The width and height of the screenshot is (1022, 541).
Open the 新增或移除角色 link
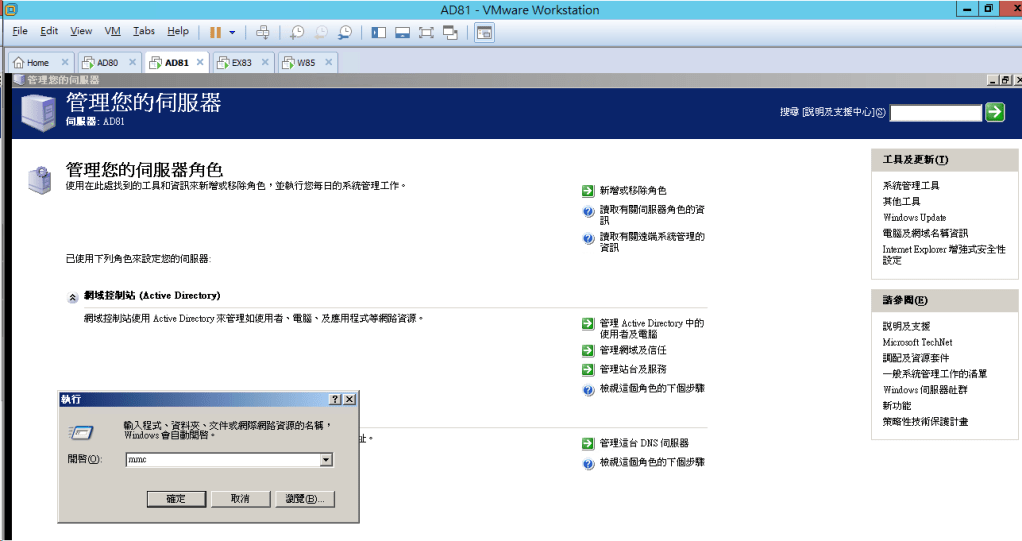pos(632,190)
